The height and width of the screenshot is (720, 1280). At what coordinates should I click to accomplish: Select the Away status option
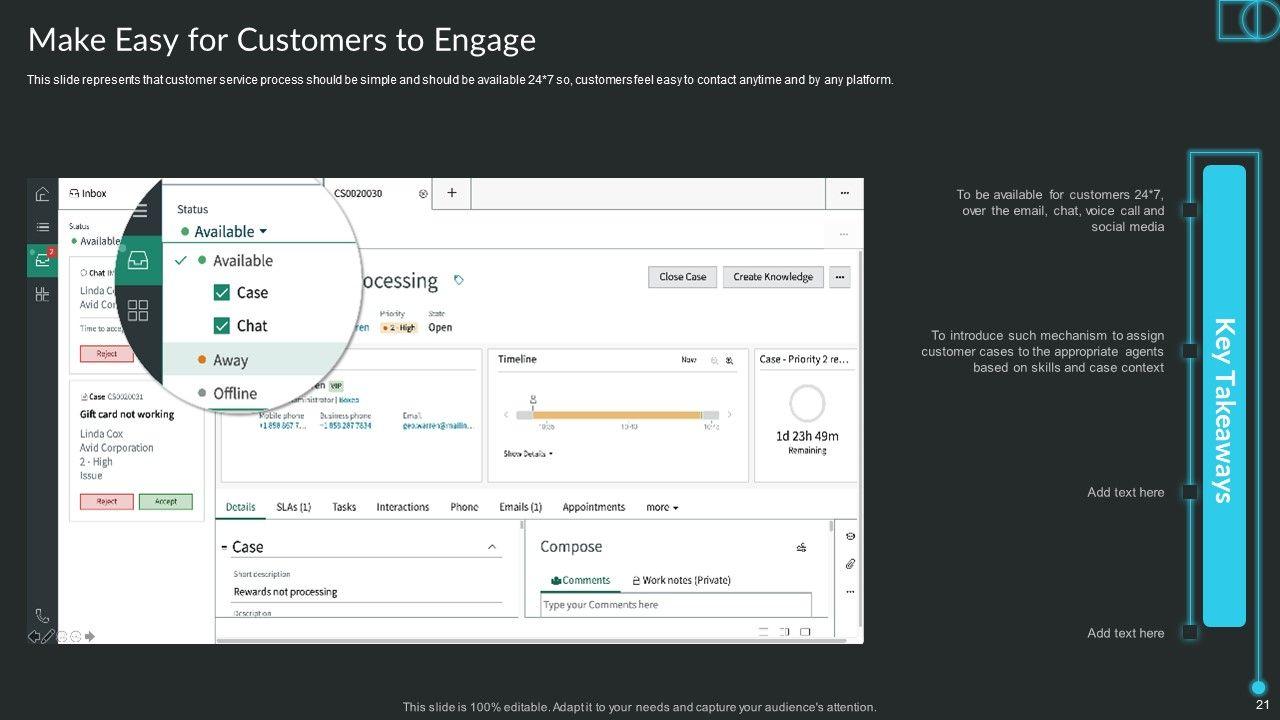click(x=230, y=360)
